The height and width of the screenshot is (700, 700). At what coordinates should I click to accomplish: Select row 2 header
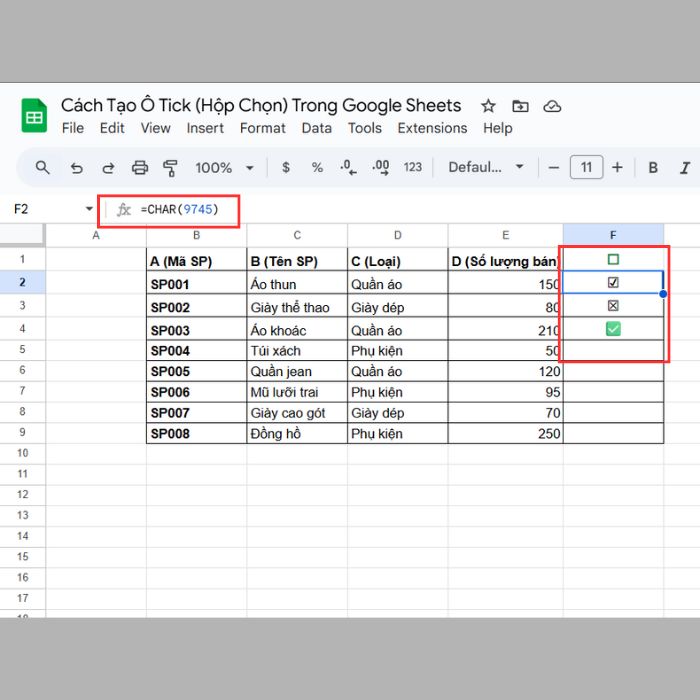22,282
